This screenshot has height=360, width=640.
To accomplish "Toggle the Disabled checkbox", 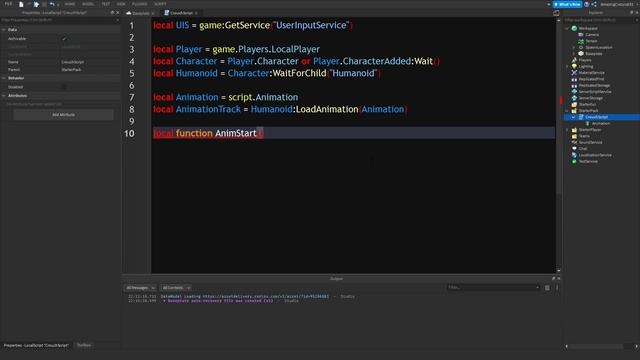I will point(64,87).
